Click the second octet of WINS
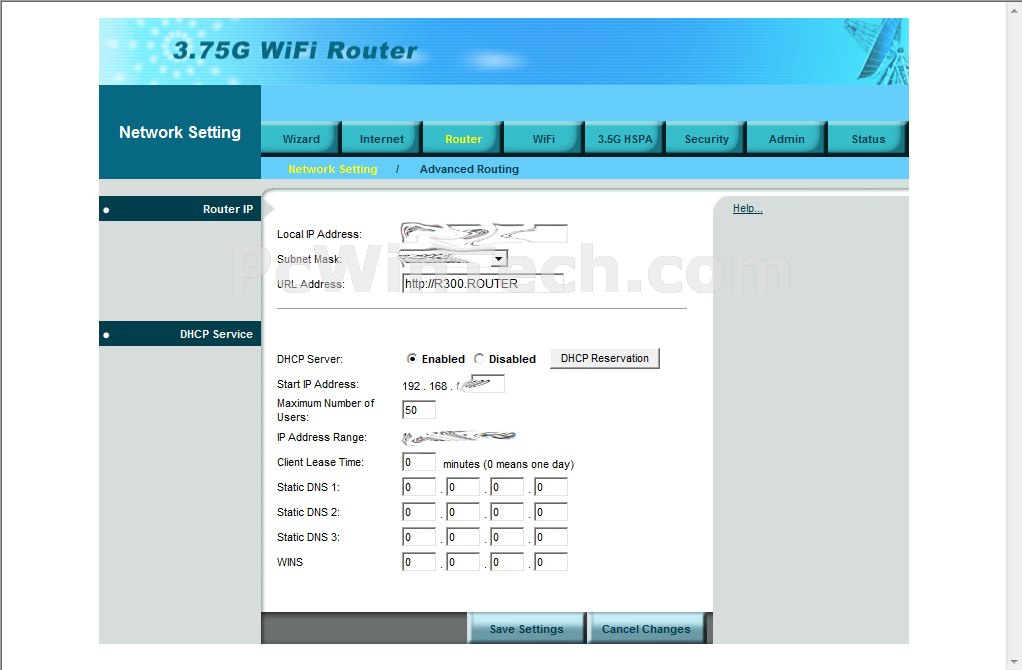Viewport: 1022px width, 670px height. click(463, 562)
